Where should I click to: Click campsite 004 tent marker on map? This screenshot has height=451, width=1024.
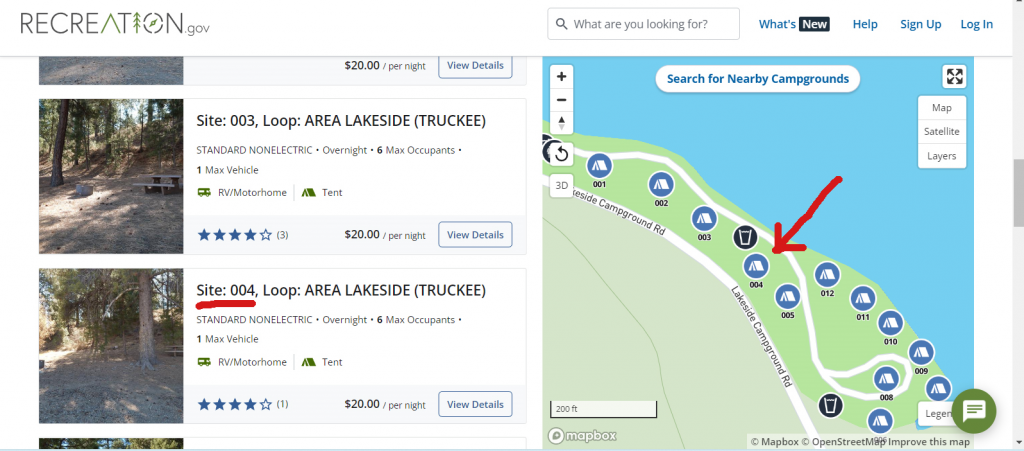[x=756, y=266]
